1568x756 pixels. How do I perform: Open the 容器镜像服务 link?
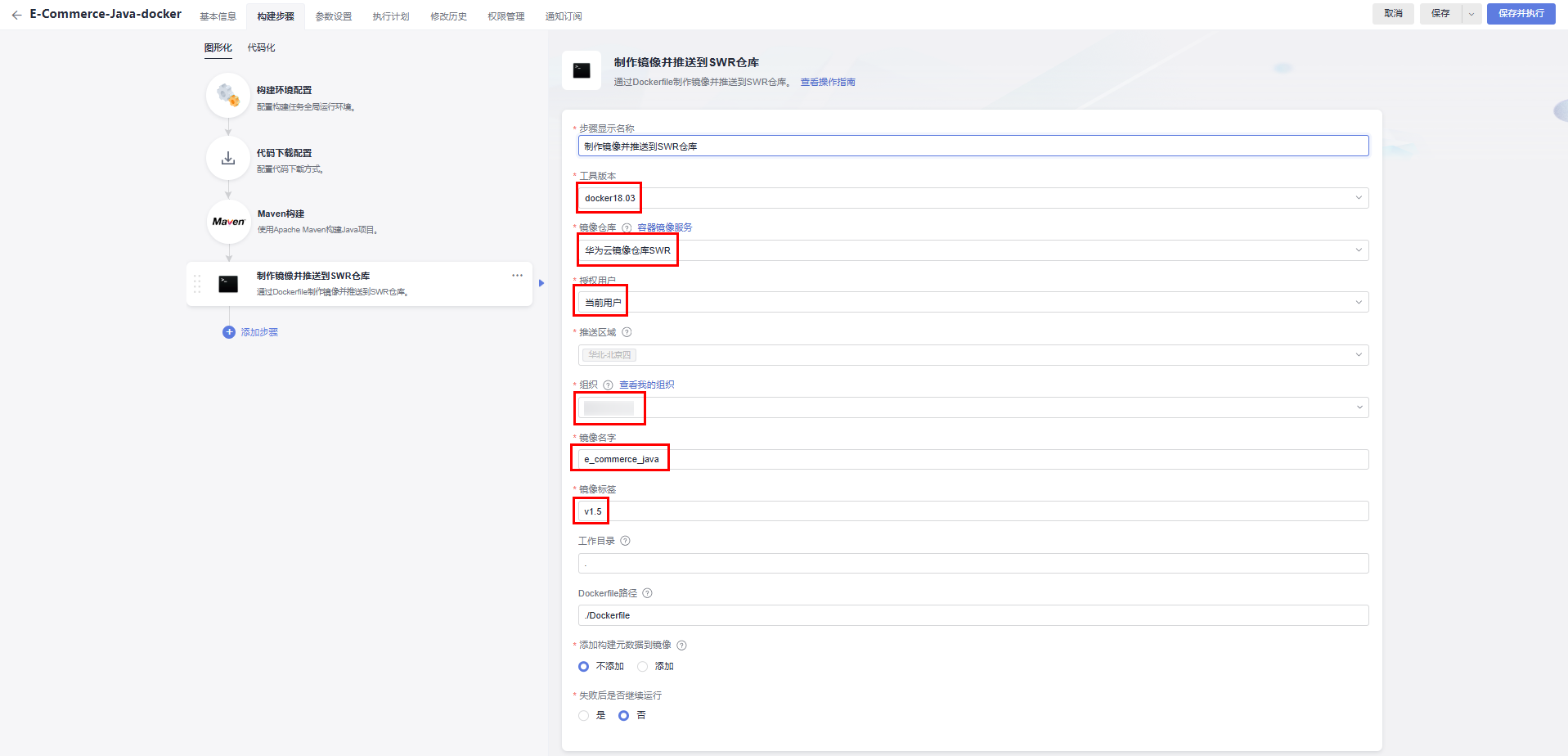[665, 228]
